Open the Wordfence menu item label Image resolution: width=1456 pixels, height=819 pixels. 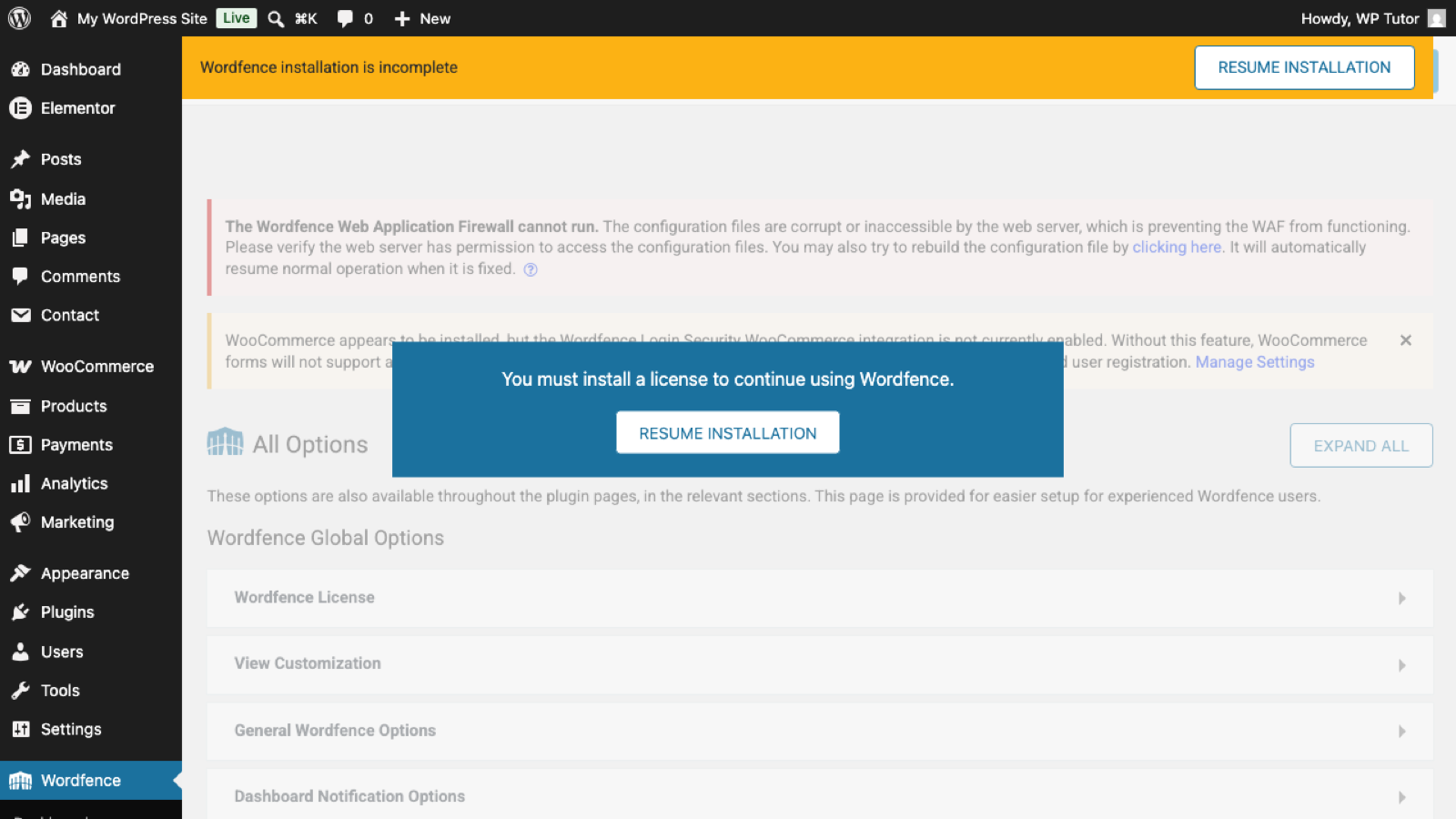point(81,781)
